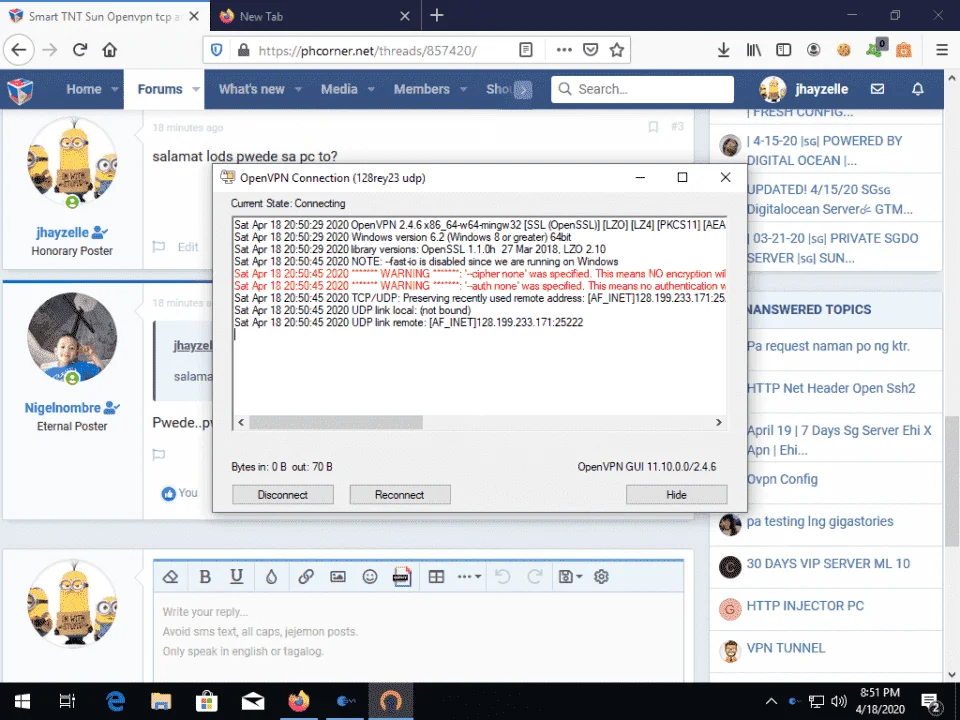This screenshot has height=720, width=960.
Task: Open forum inbox envelope icon
Action: point(877,89)
